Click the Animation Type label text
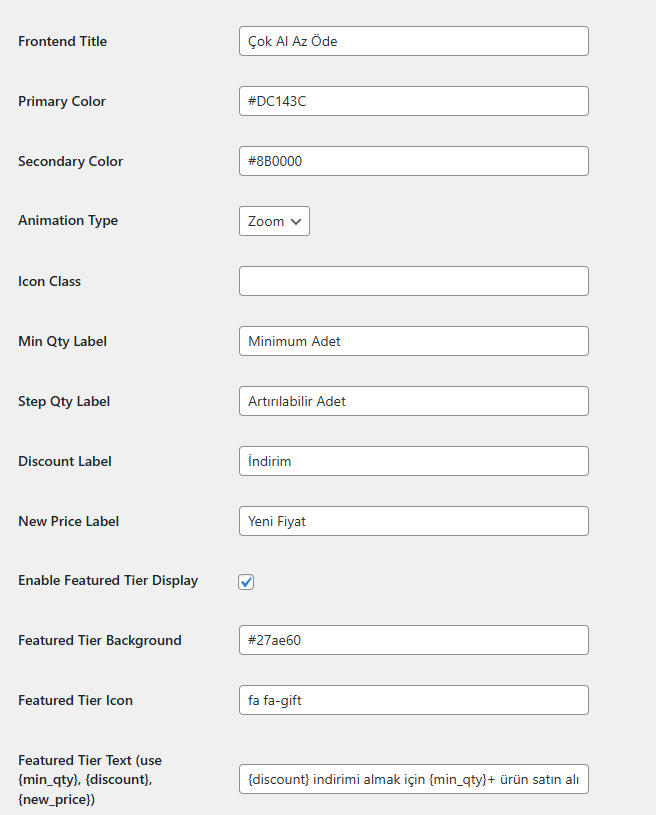This screenshot has height=815, width=656. tap(68, 220)
